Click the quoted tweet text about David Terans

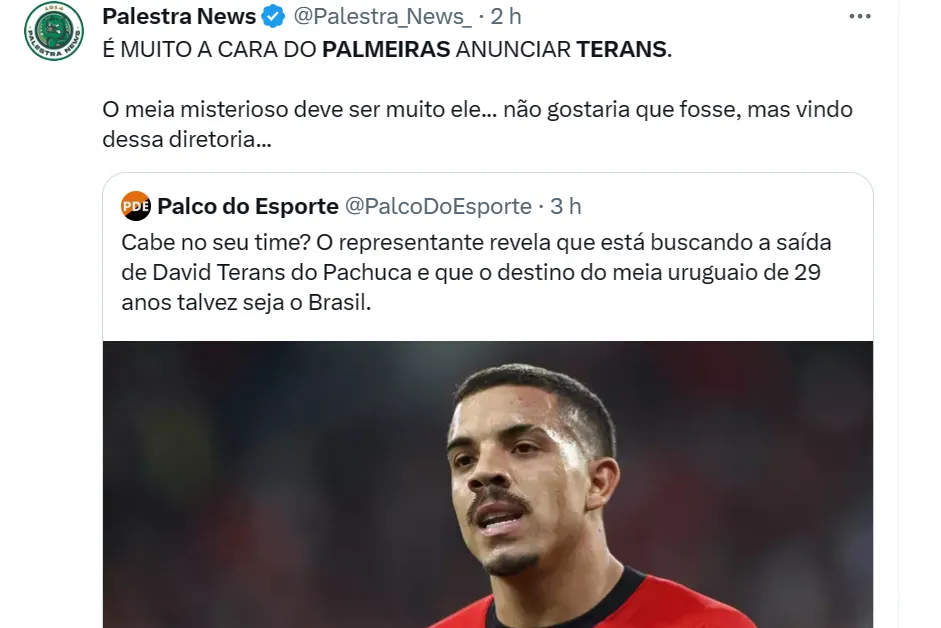pos(477,272)
